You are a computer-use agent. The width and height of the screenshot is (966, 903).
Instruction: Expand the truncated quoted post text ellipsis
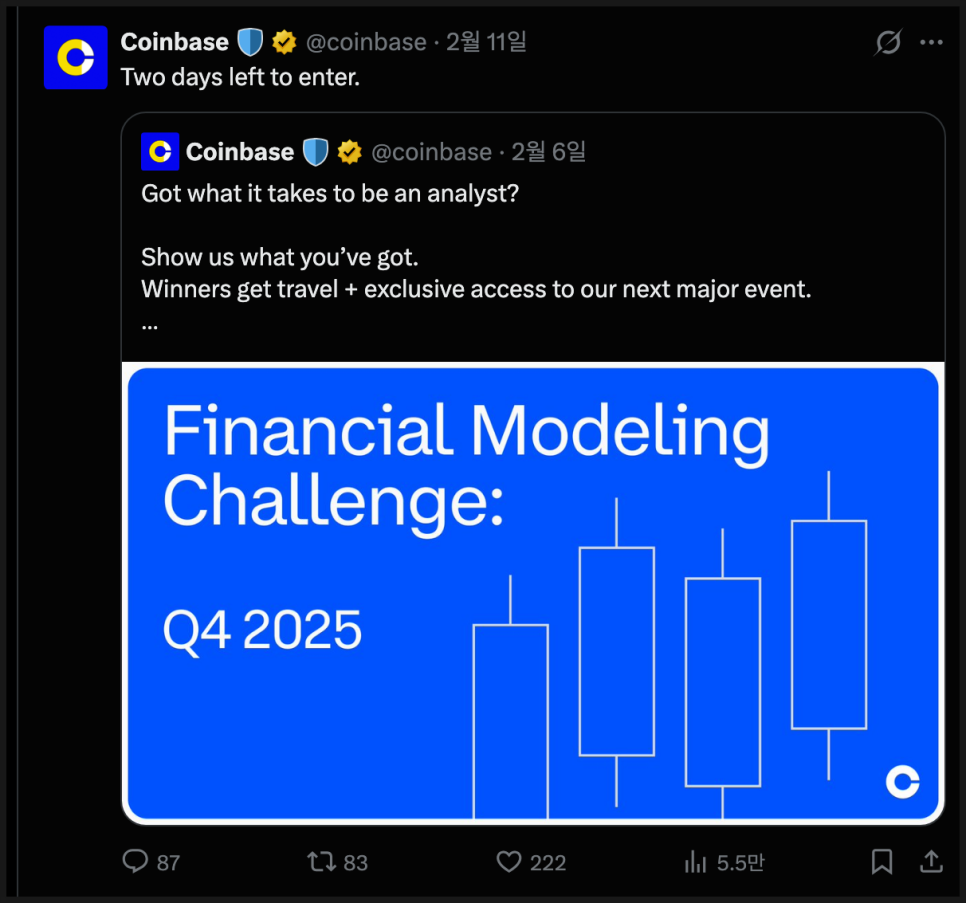[150, 324]
